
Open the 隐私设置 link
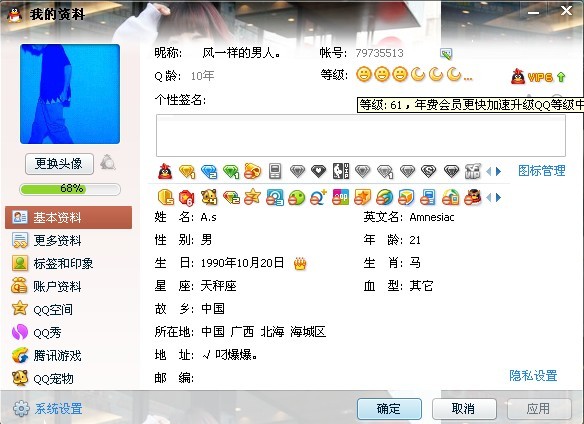pos(533,375)
